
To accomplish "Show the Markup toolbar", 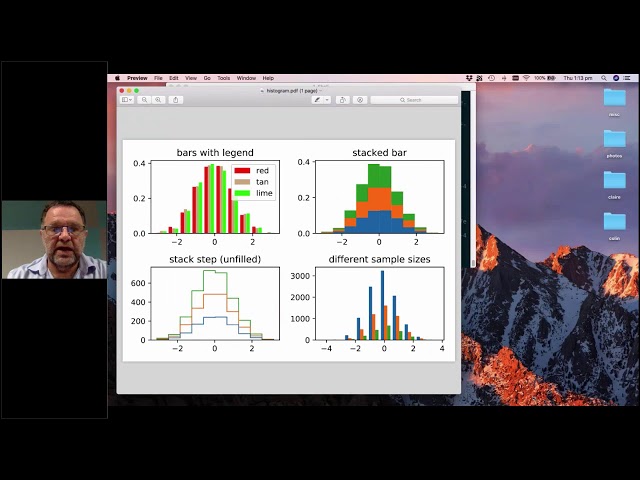I will (x=360, y=100).
